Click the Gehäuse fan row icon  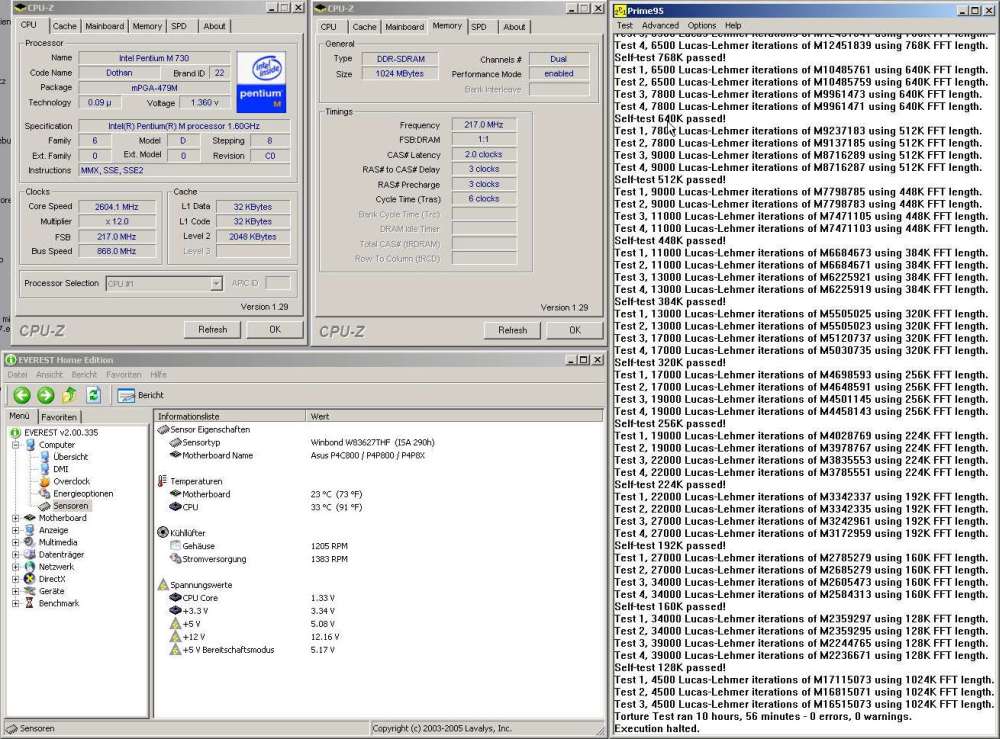(175, 546)
